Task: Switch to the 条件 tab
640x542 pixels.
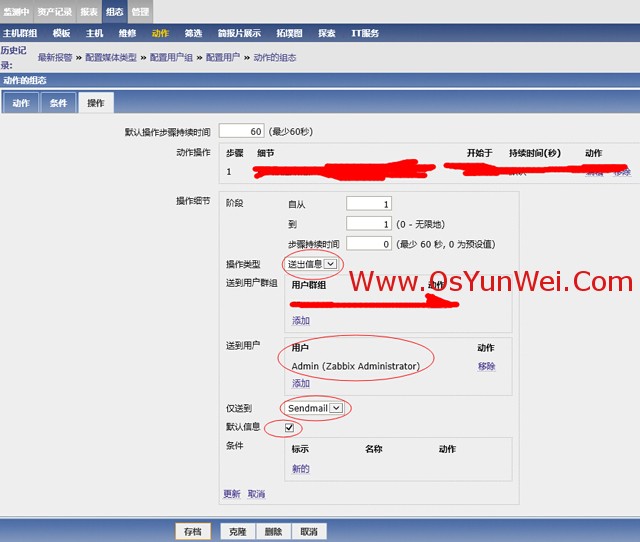Action: 58,103
